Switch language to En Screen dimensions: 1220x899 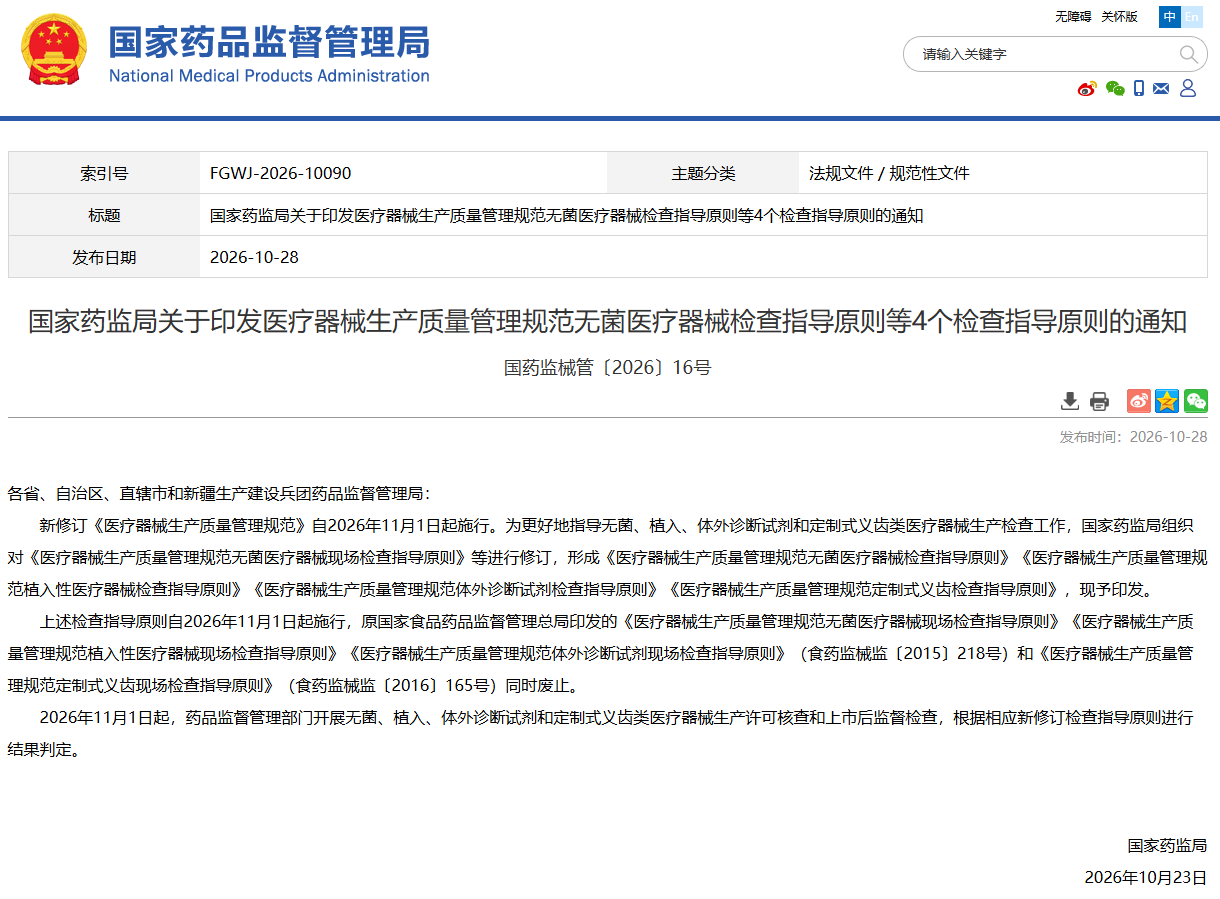click(1192, 17)
